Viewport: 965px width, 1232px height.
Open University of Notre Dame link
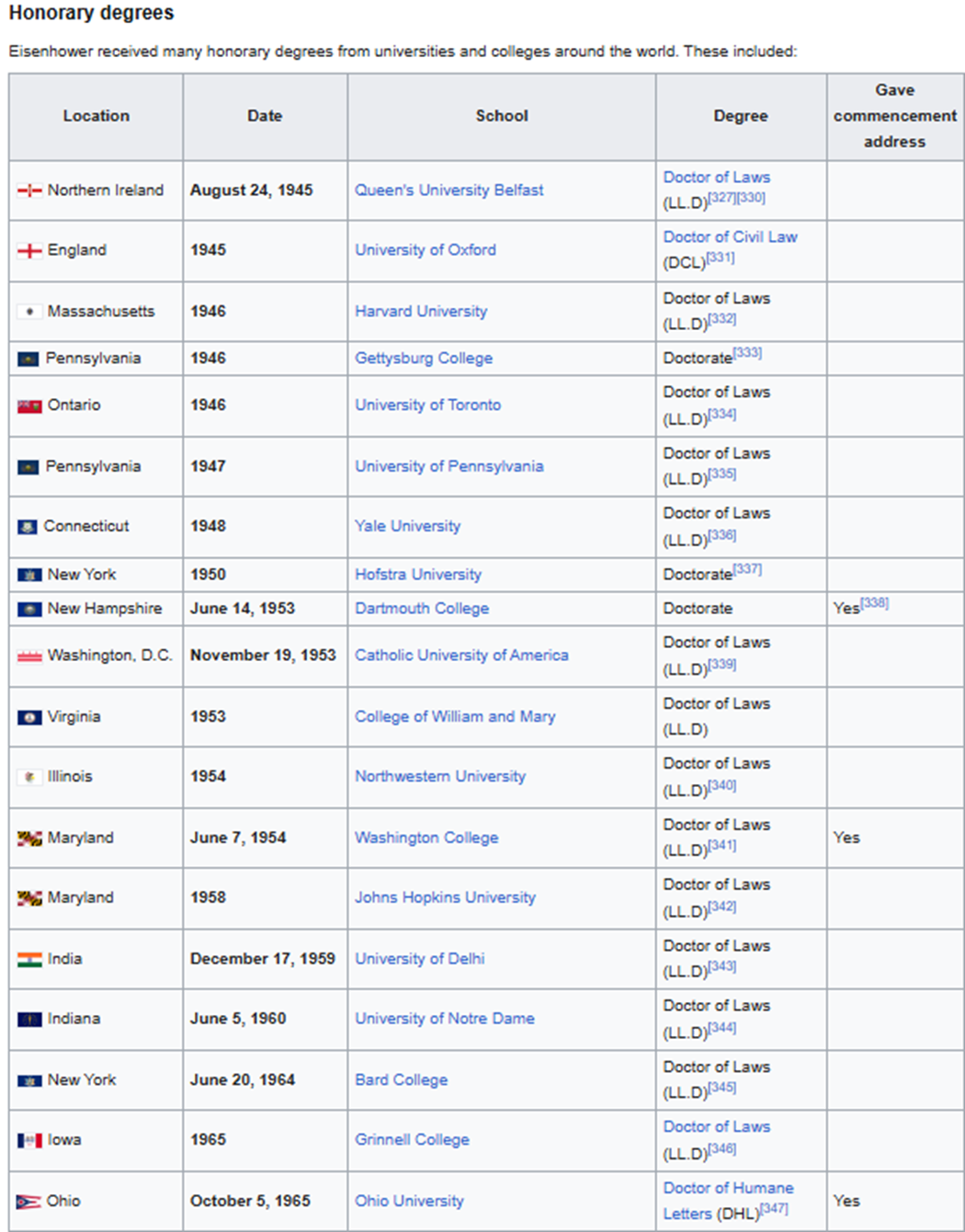[445, 1019]
